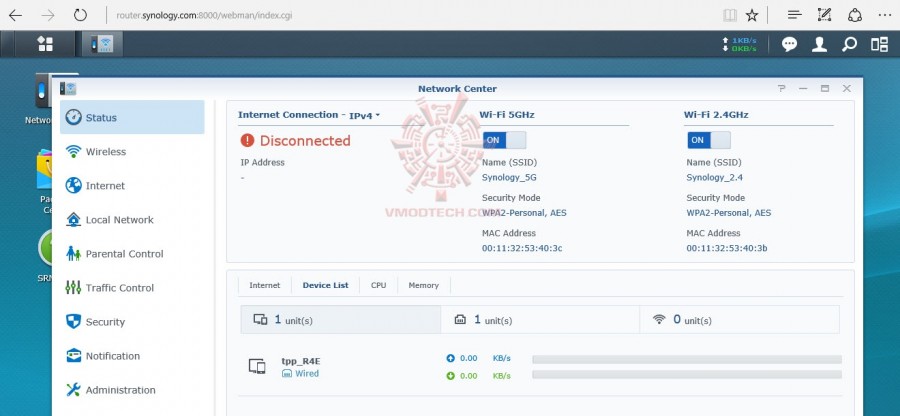Click the Synology_5G SSID link
Image resolution: width=900 pixels, height=416 pixels.
[509, 177]
